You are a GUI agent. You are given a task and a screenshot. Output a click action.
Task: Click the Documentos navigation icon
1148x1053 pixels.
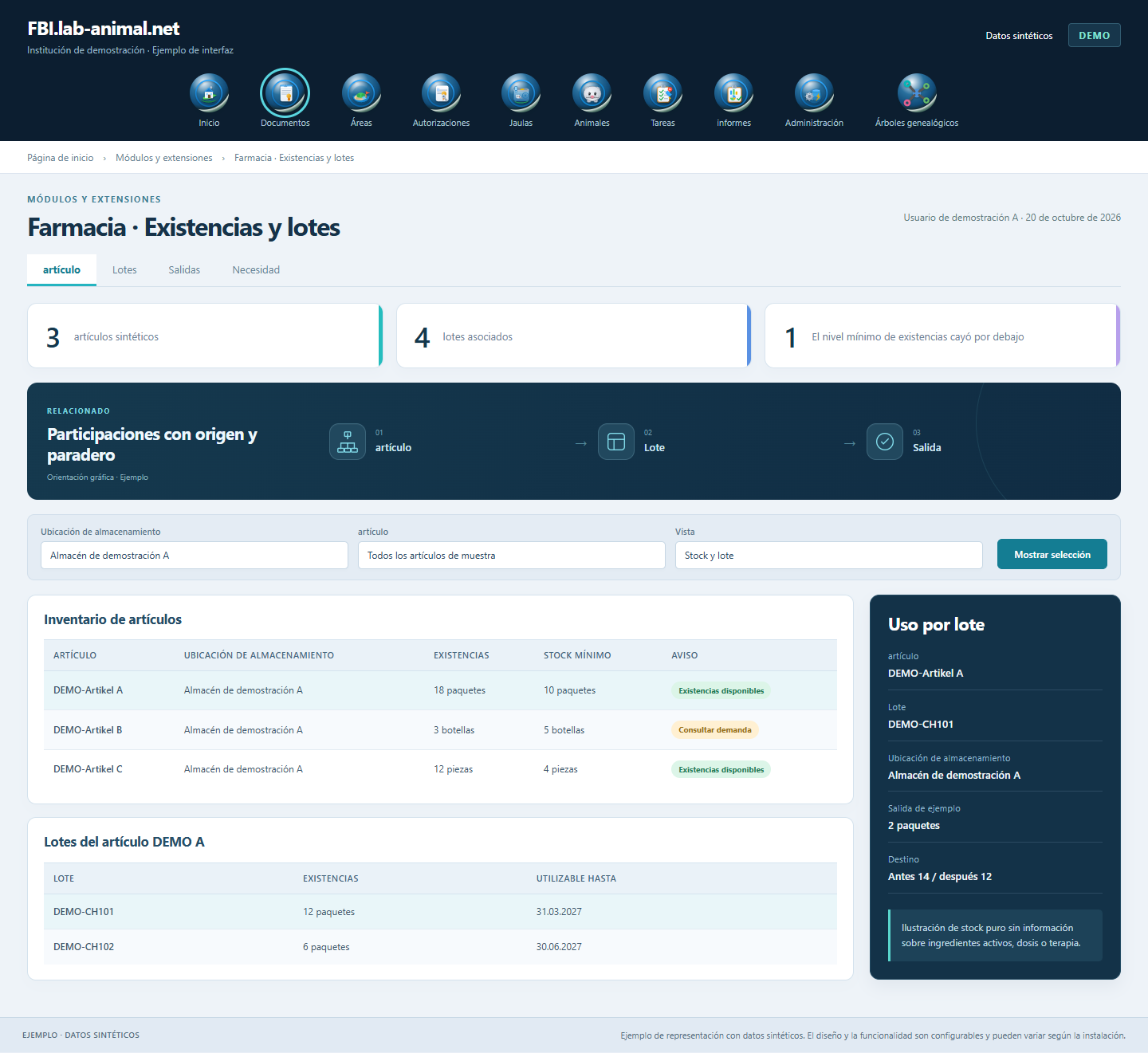(x=285, y=93)
